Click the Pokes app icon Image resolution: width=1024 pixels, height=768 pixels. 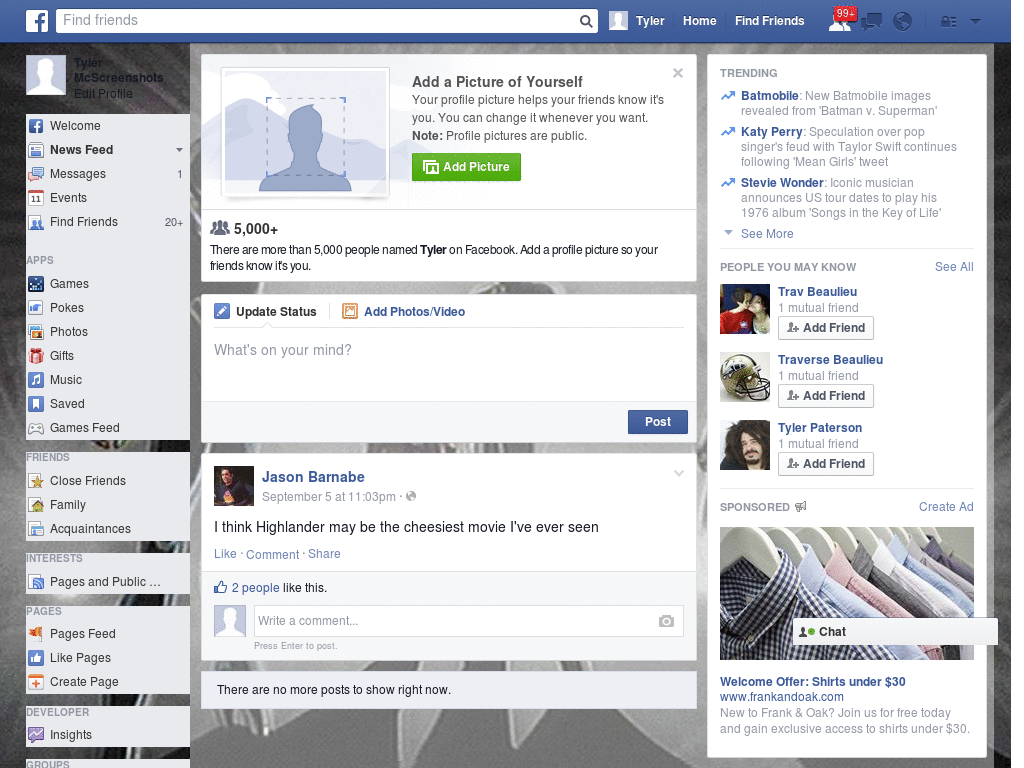point(36,308)
